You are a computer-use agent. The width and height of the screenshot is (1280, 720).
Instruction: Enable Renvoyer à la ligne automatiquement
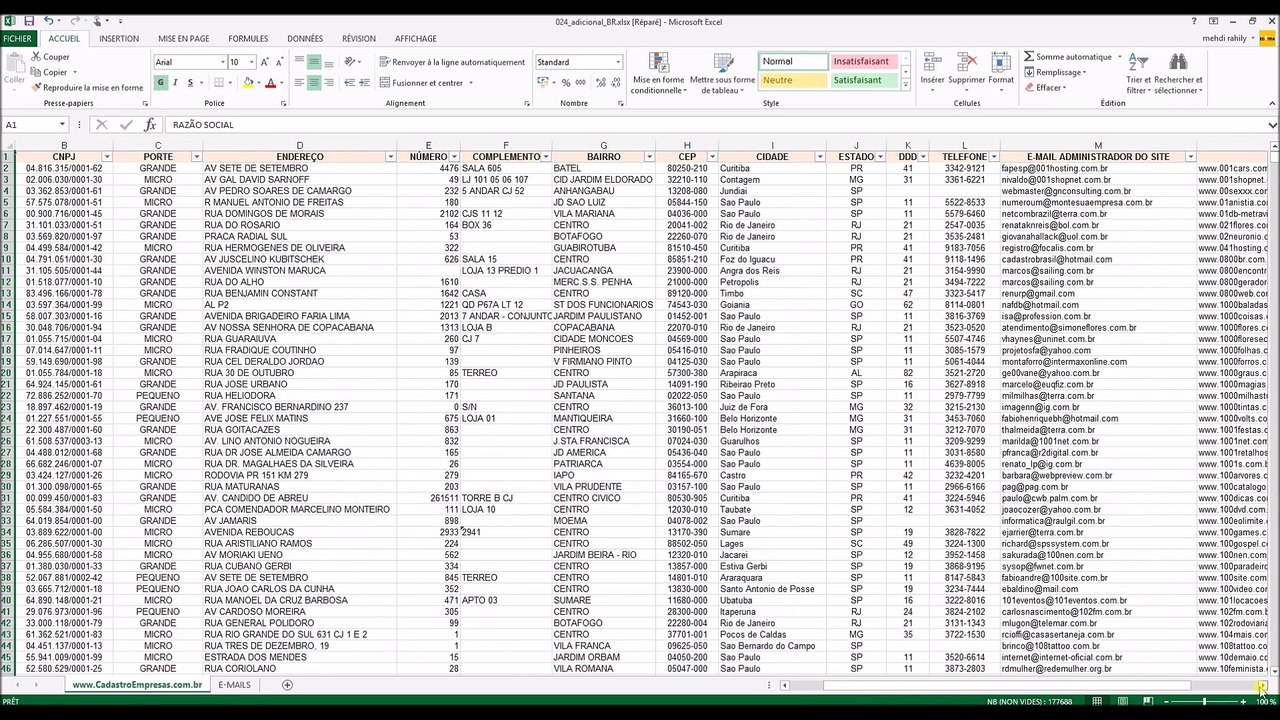click(x=452, y=62)
